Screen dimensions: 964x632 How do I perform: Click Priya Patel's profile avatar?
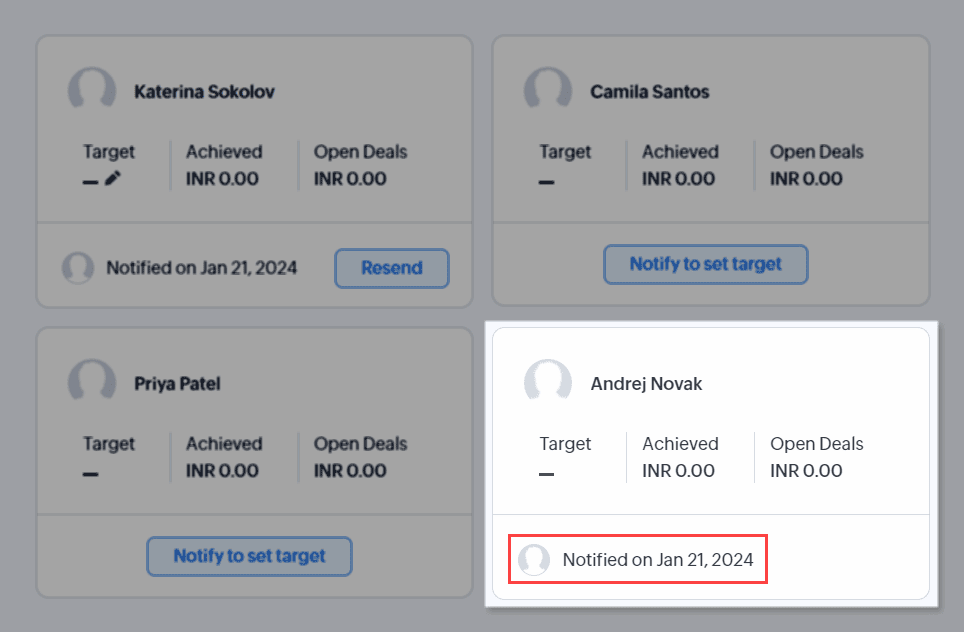92,383
